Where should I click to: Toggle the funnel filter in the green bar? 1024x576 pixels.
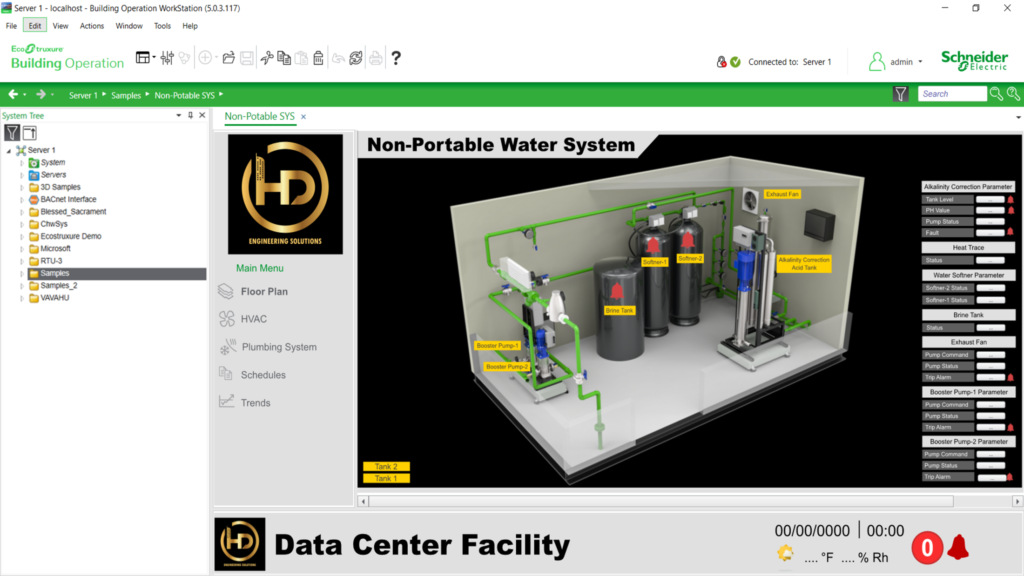point(901,94)
